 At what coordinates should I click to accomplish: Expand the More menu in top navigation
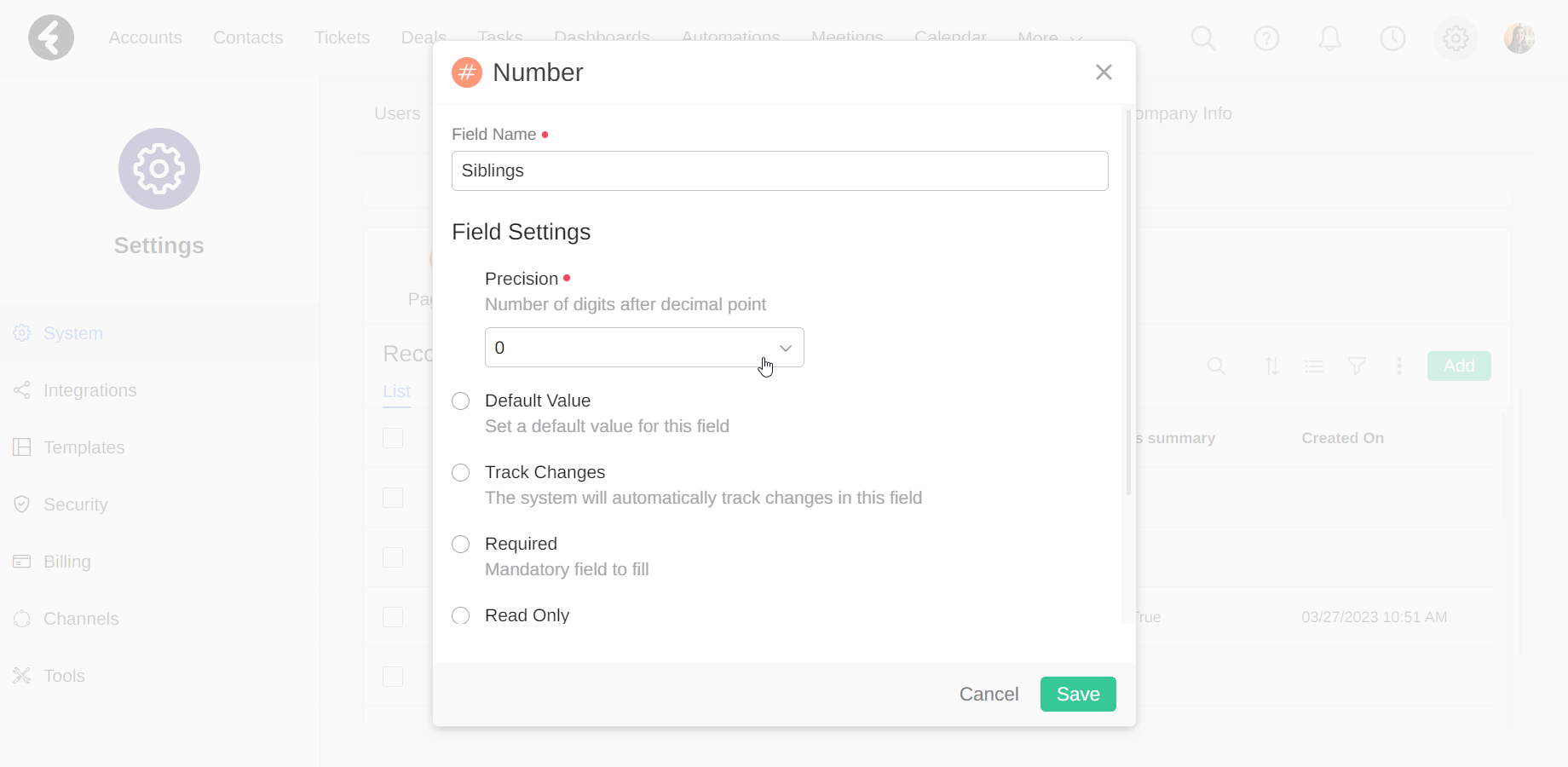(x=1050, y=37)
